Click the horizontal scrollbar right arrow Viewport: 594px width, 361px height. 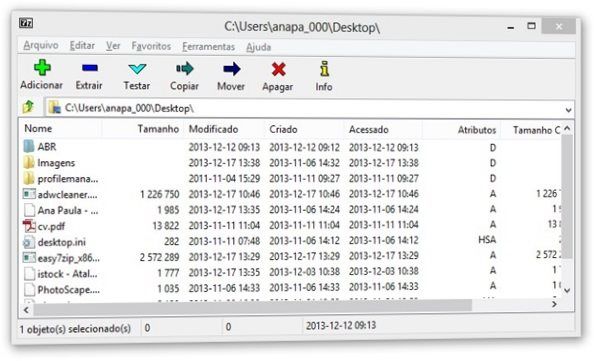pos(554,304)
